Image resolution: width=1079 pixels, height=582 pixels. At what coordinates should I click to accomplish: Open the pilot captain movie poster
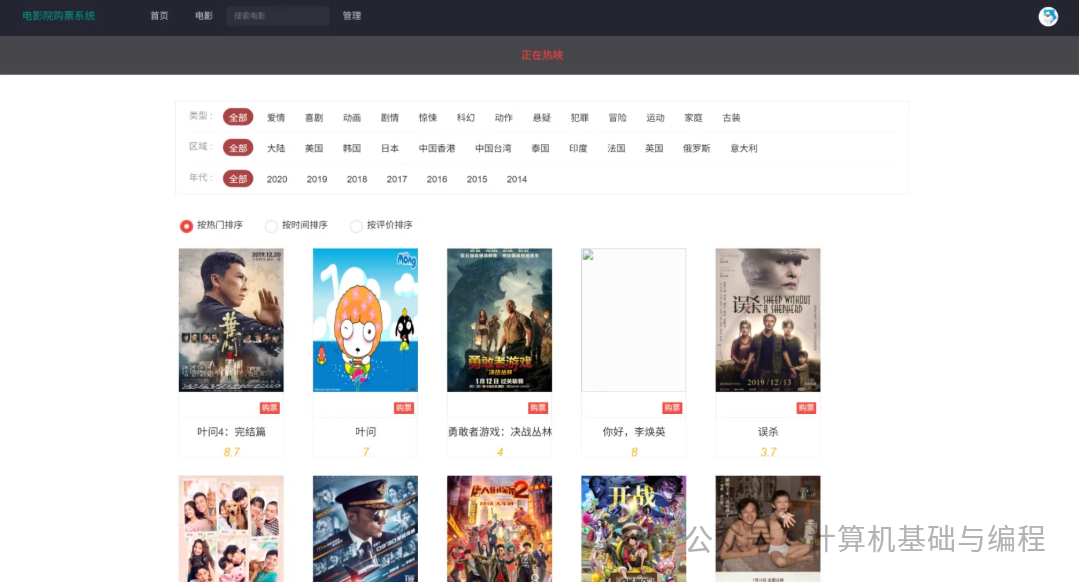(365, 529)
